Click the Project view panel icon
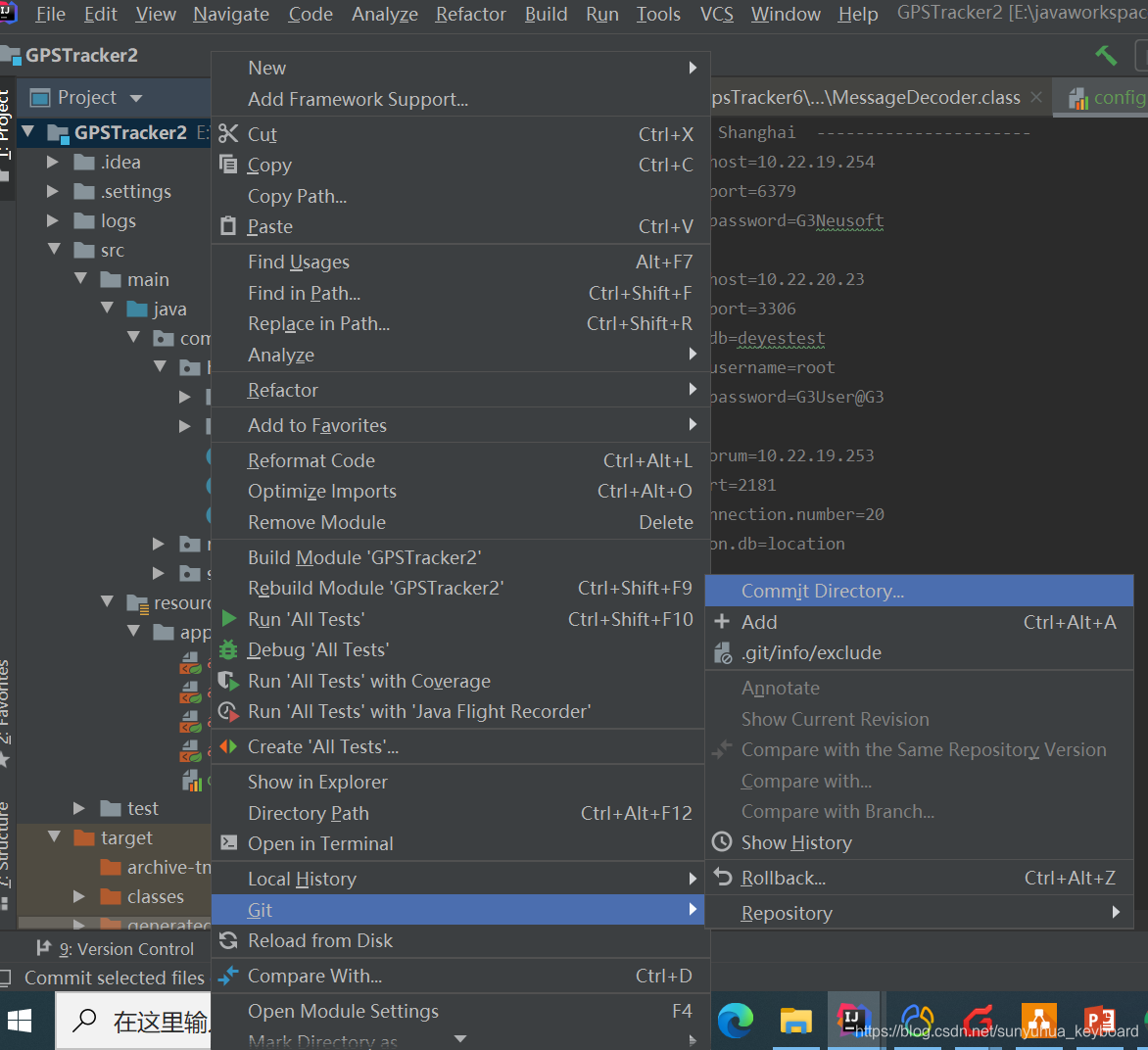This screenshot has height=1050, width=1148. tap(39, 97)
